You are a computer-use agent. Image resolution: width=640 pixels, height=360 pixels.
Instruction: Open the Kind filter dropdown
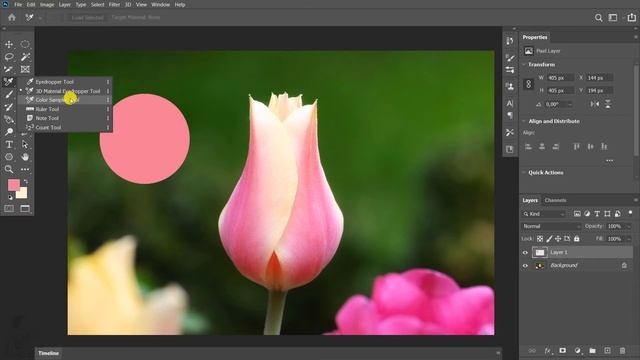[x=544, y=214]
